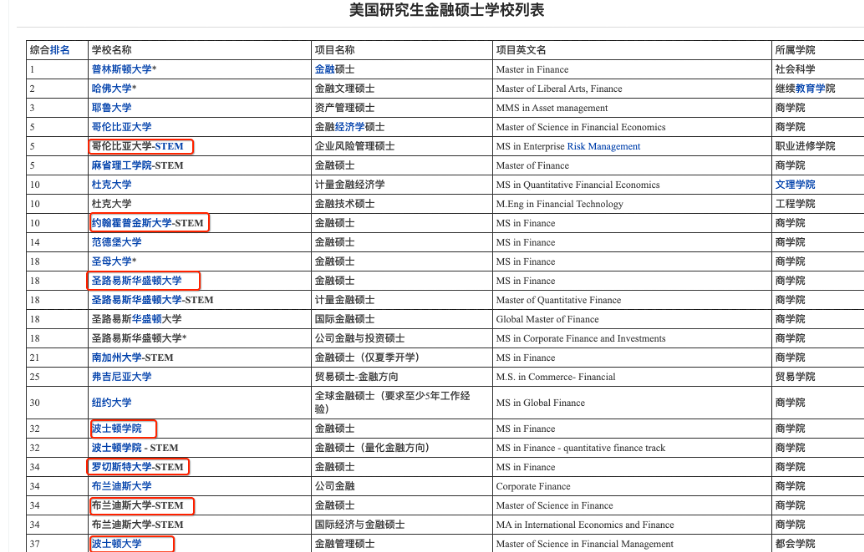This screenshot has height=552, width=864.
Task: Visit the 弗吉尼亚大学 link
Action: [x=122, y=377]
